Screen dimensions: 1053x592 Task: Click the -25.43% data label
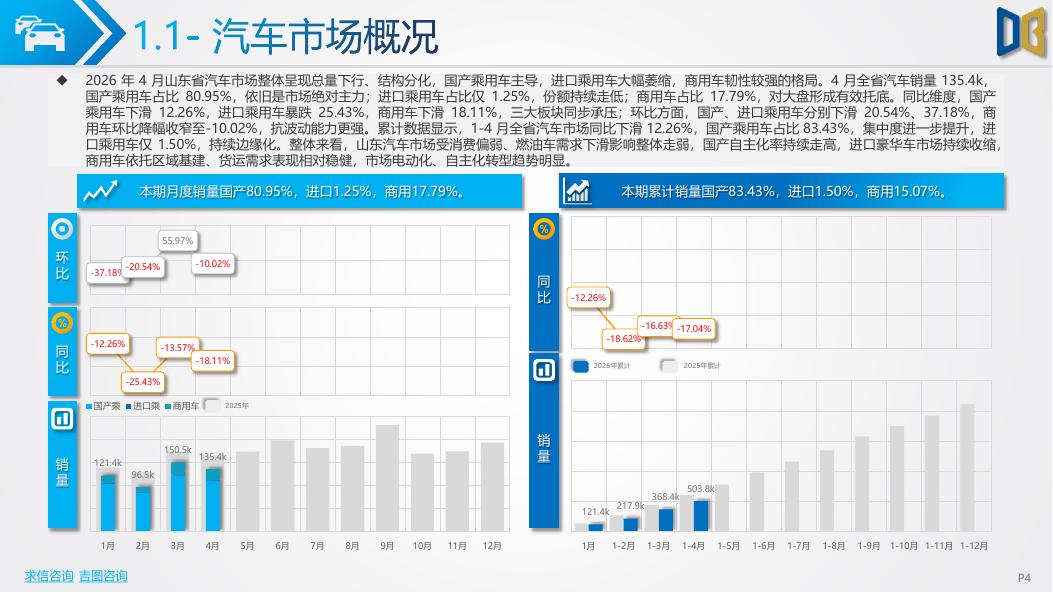(143, 382)
